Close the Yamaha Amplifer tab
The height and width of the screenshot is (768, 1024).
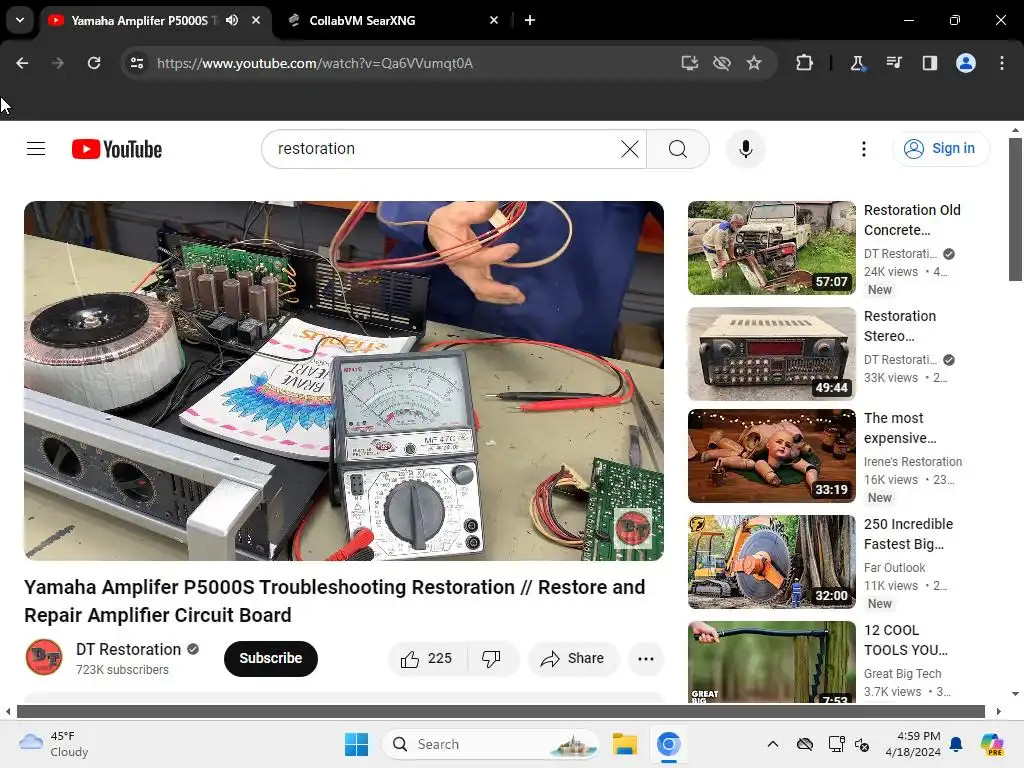[x=256, y=20]
